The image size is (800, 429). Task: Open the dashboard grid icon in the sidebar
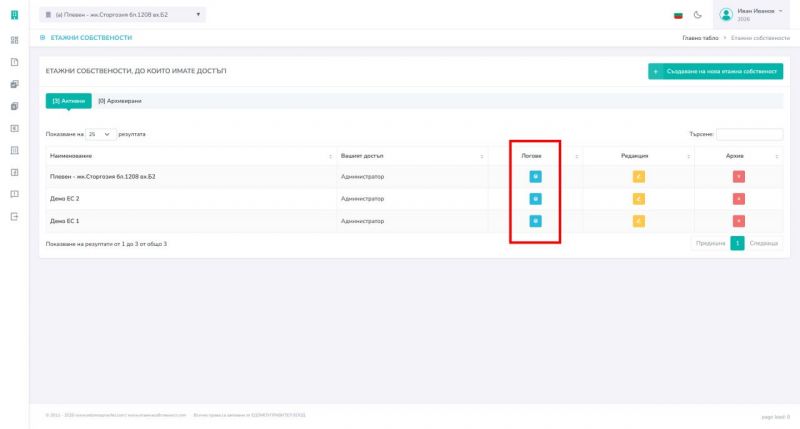point(14,40)
